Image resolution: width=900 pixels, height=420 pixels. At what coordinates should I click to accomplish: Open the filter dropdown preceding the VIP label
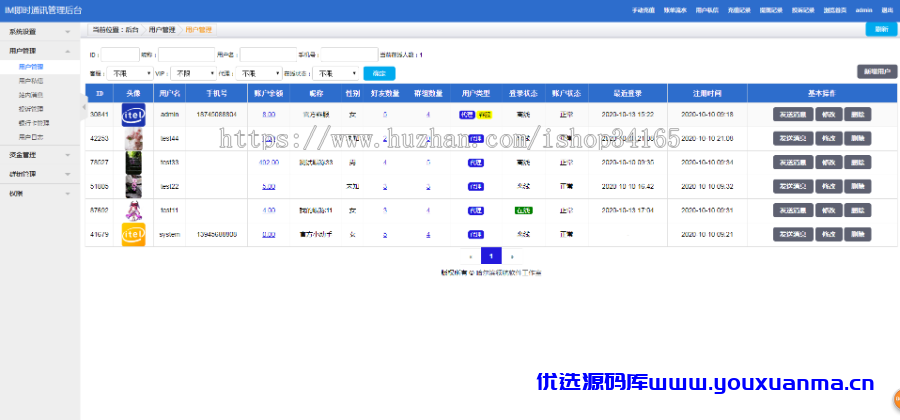[130, 73]
